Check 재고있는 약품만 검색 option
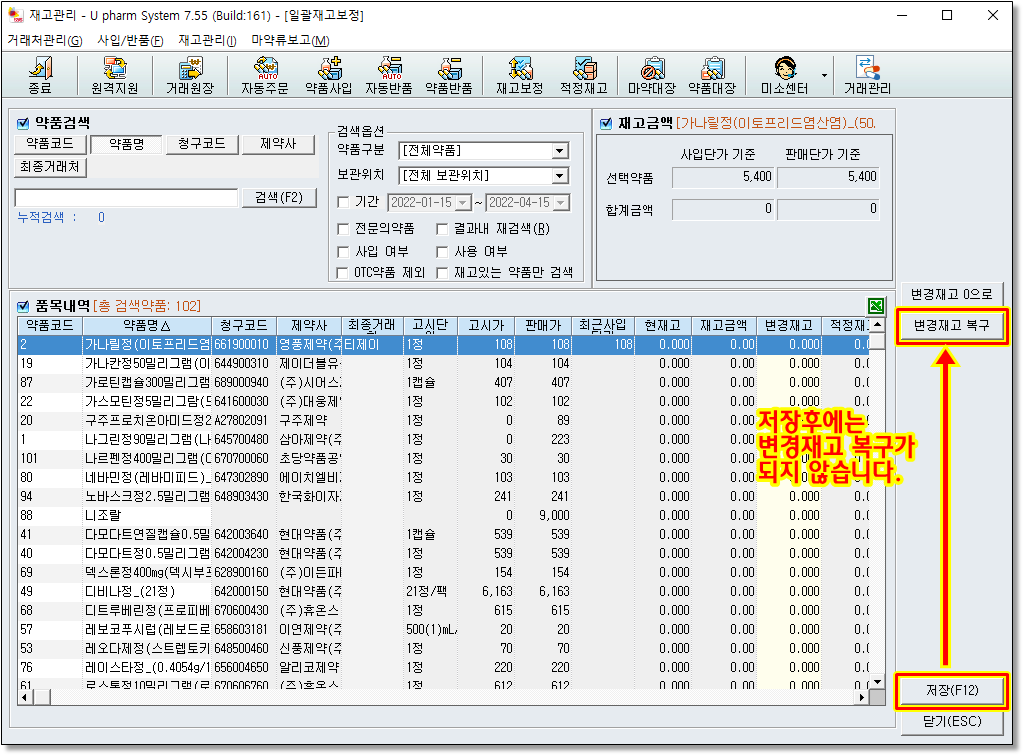 [x=442, y=273]
